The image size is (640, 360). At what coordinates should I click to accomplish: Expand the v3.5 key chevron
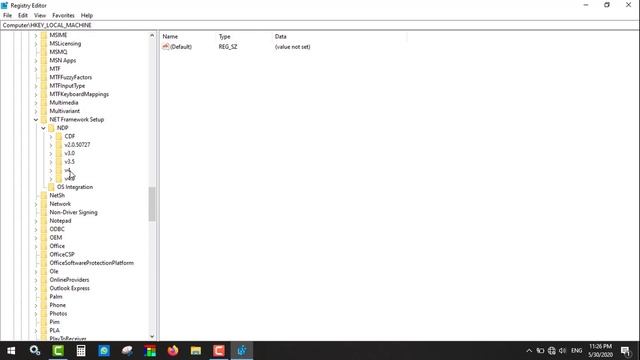[51, 162]
